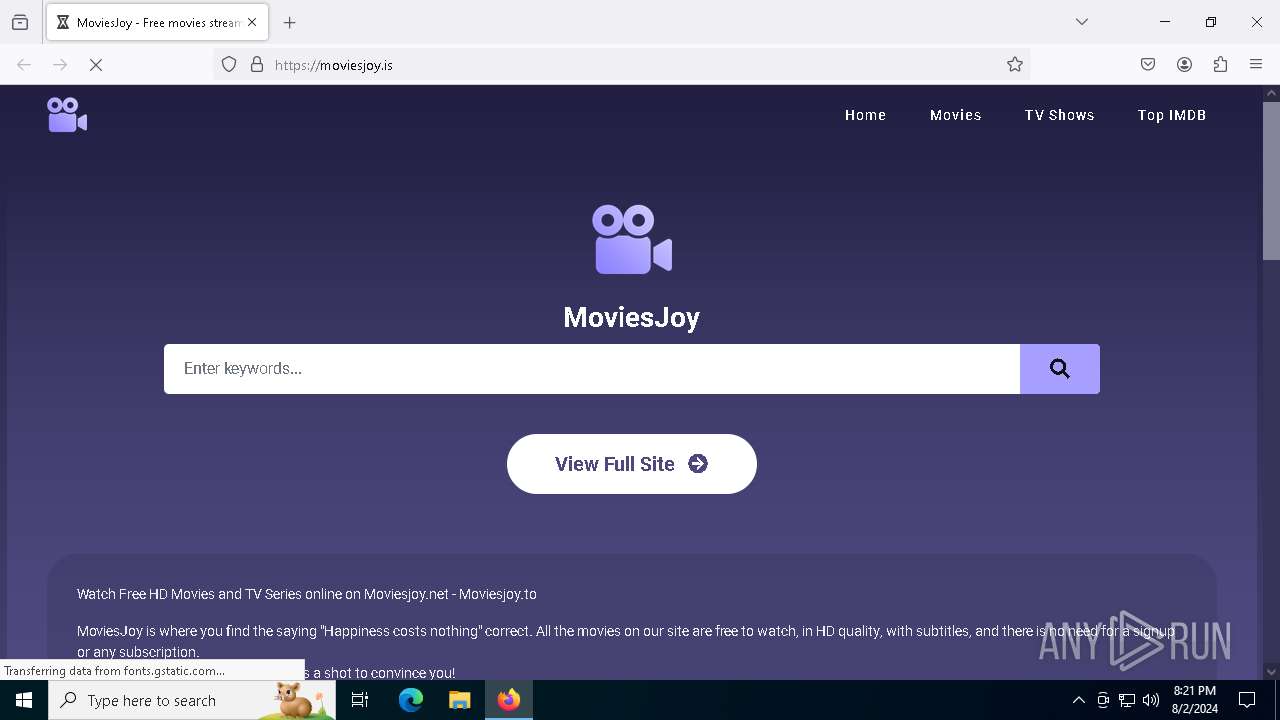Click the Windows taskbar search box

[x=192, y=700]
